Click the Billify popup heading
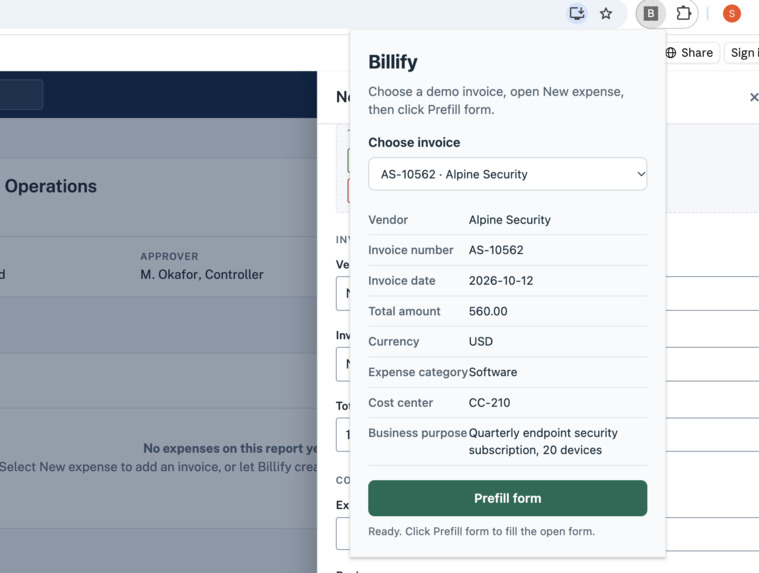The width and height of the screenshot is (759, 573). point(393,62)
